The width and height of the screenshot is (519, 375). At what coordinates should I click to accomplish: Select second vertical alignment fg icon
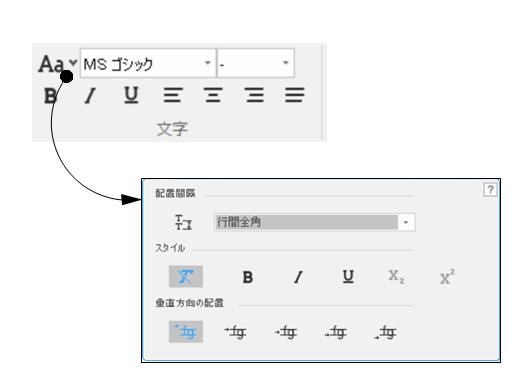click(235, 332)
